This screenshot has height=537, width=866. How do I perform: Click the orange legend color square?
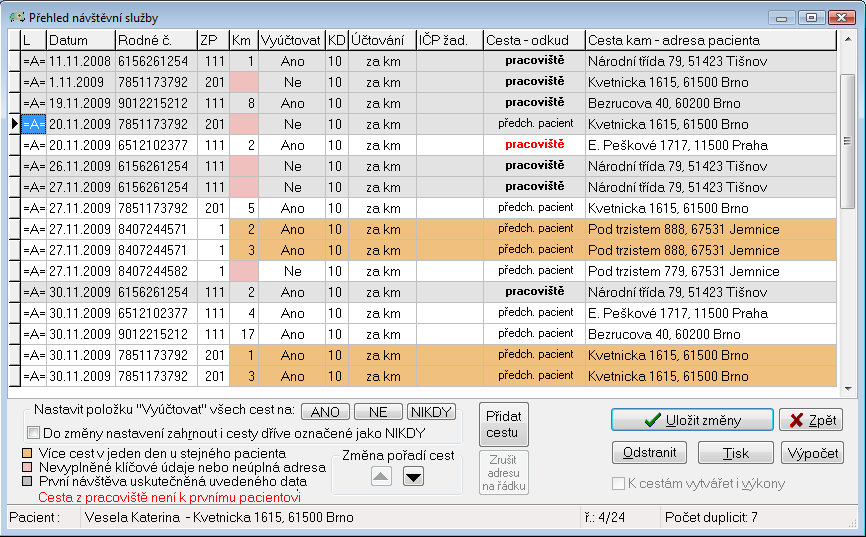(x=27, y=453)
